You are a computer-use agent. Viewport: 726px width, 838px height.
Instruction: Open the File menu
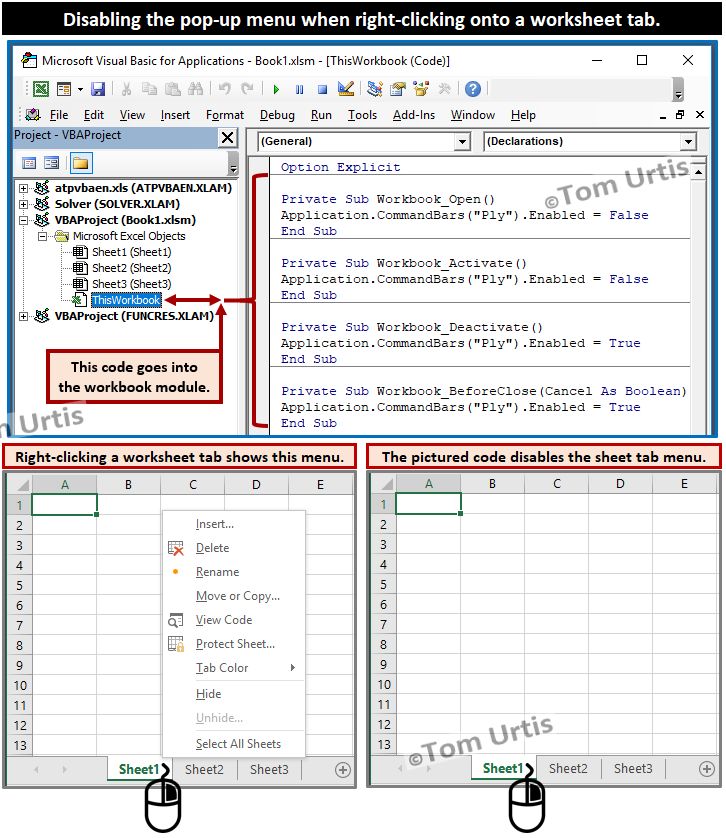(59, 115)
